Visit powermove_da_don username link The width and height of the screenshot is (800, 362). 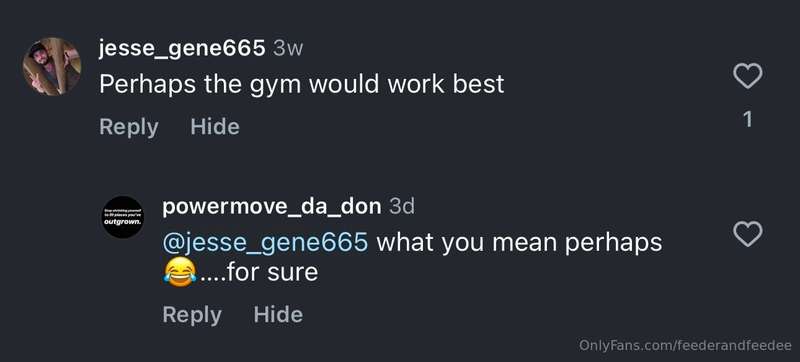(x=272, y=207)
